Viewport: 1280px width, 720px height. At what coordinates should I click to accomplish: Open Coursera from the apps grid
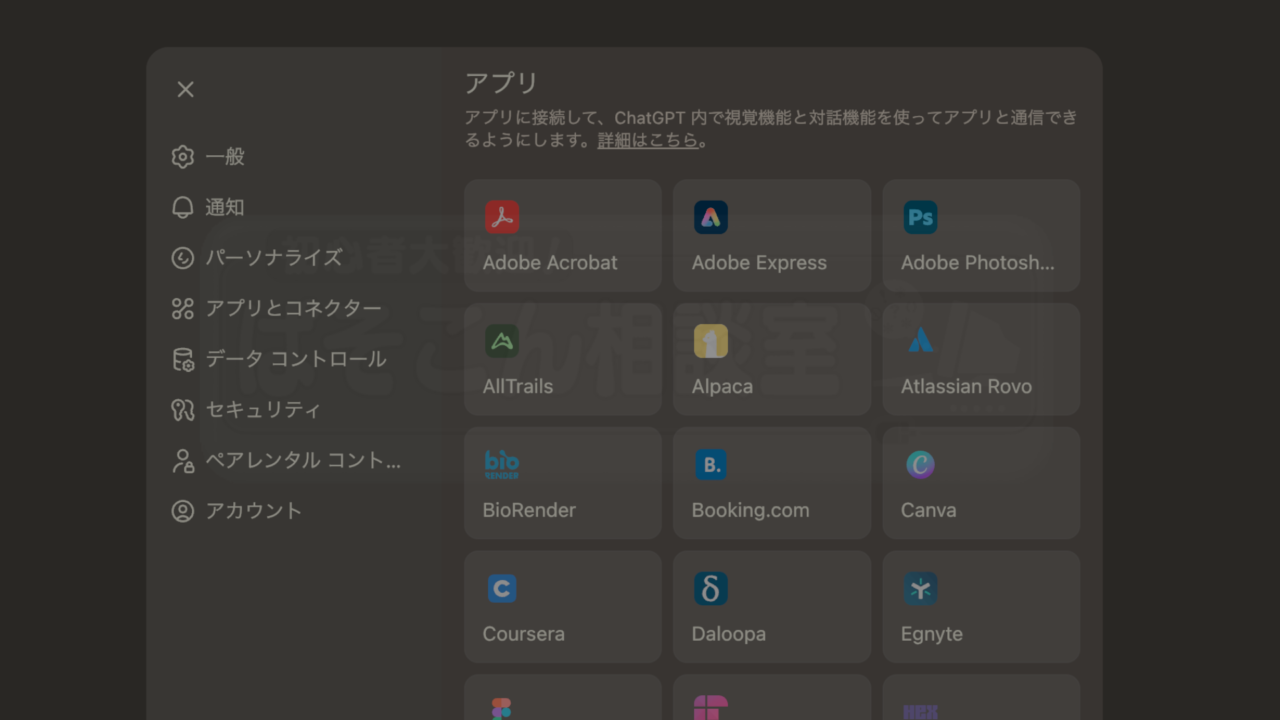point(562,607)
